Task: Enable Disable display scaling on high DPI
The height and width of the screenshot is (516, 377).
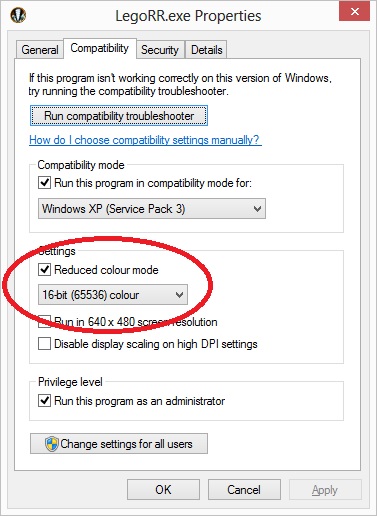Action: [44, 344]
